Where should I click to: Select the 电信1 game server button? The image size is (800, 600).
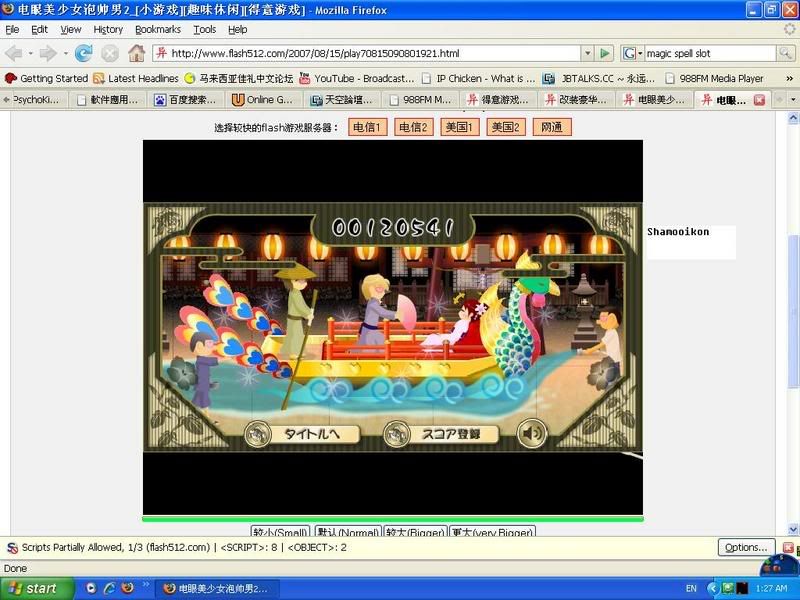click(367, 127)
